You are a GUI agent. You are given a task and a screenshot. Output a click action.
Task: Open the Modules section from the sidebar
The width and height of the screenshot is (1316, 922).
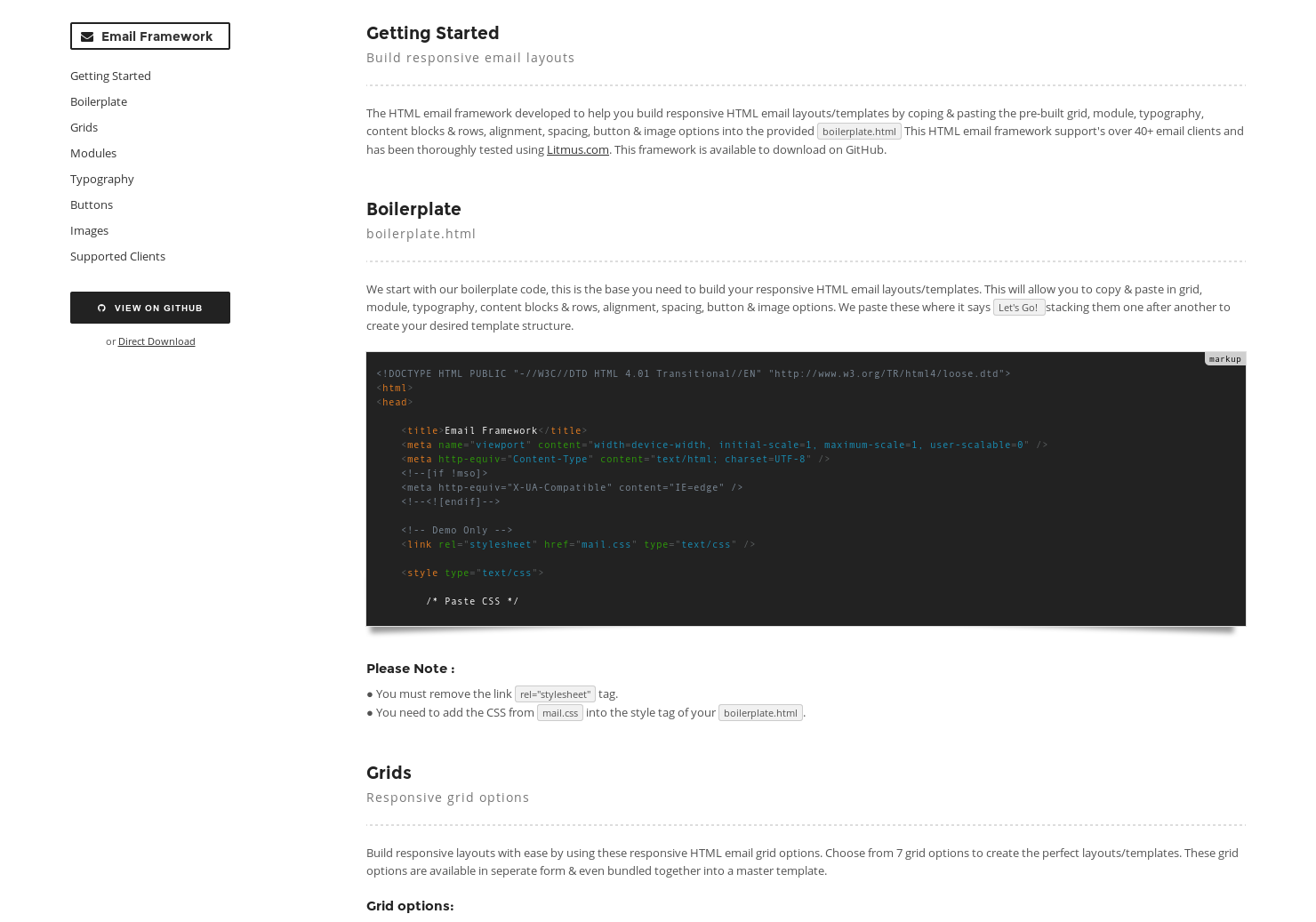(93, 153)
